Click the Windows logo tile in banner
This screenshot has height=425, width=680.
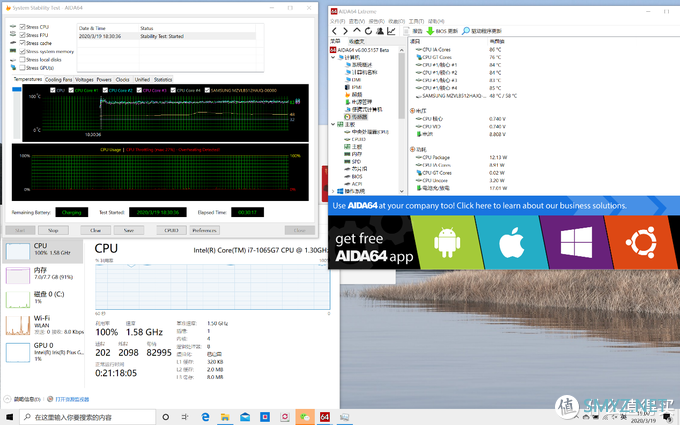(576, 242)
